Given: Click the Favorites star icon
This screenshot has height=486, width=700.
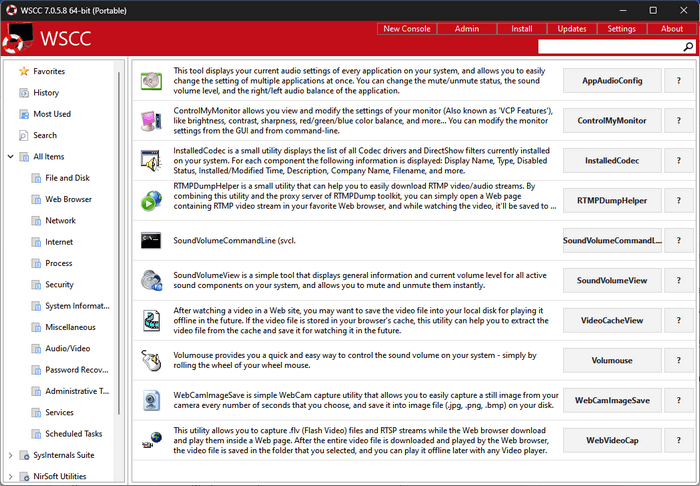Looking at the screenshot, I should click(24, 71).
